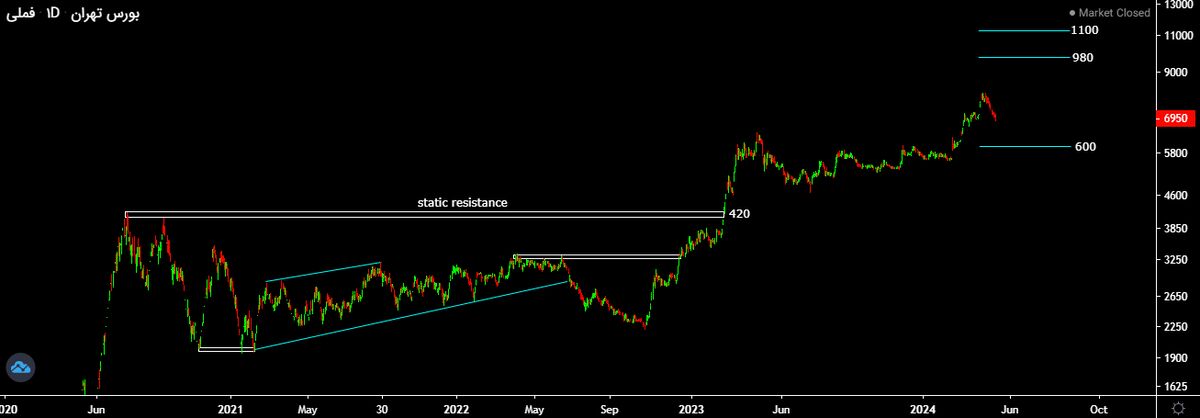Select the 980 horizontal target line

pos(1022,57)
